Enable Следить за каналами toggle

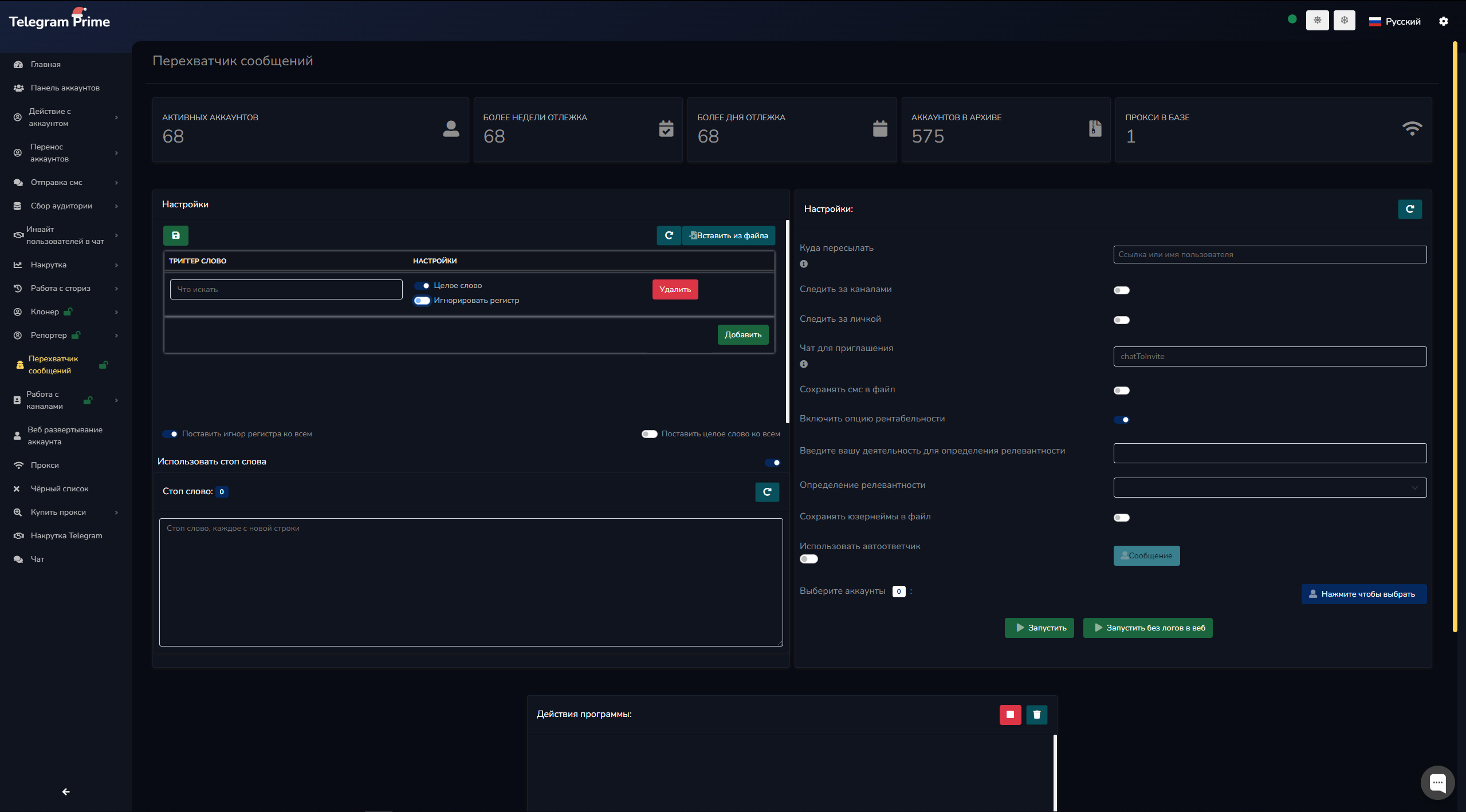(1121, 290)
